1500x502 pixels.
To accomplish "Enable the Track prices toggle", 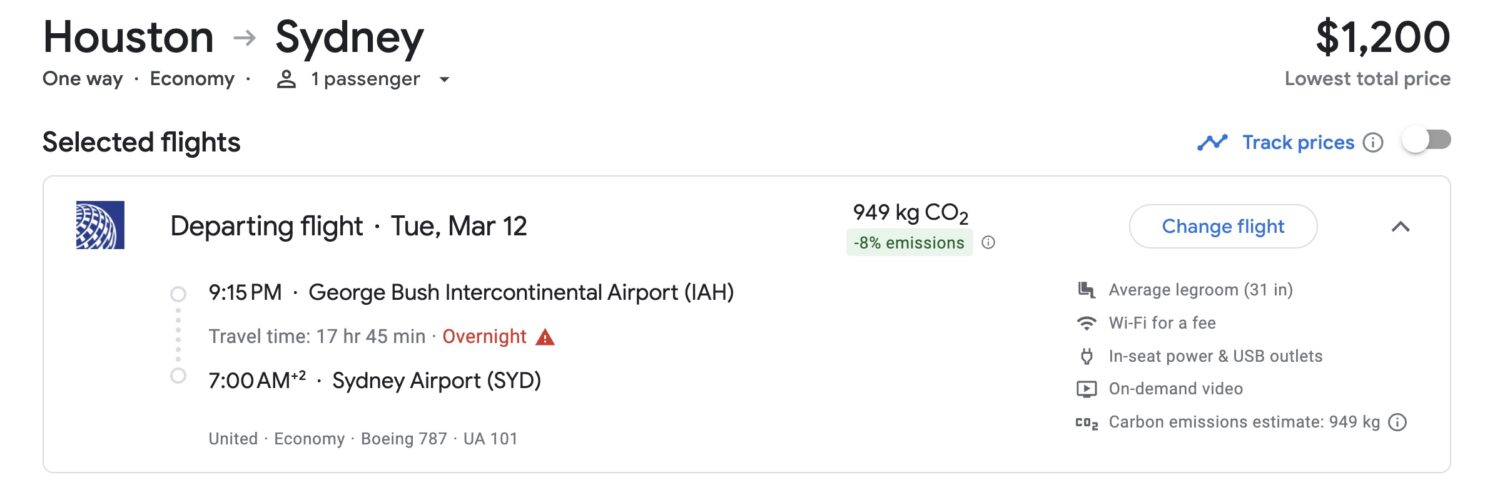I will coord(1426,141).
